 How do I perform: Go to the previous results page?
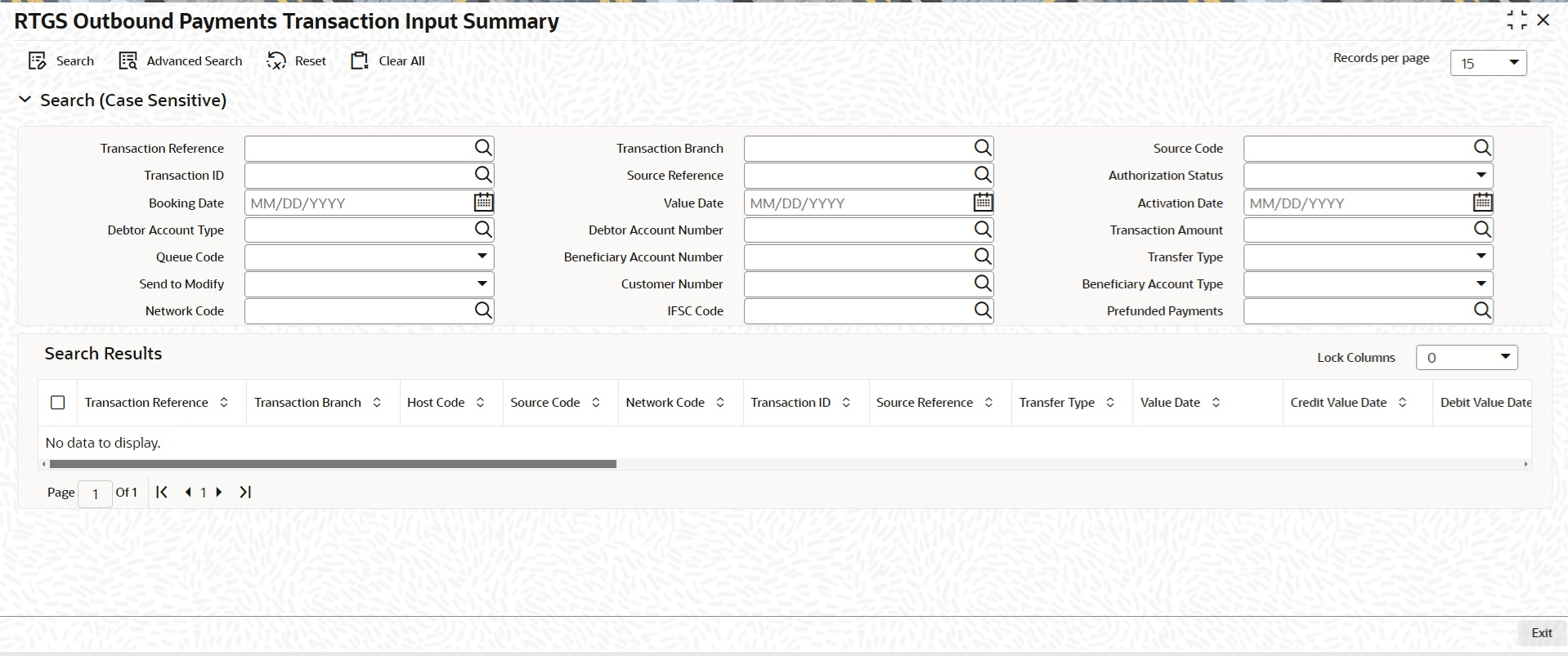pyautogui.click(x=188, y=492)
